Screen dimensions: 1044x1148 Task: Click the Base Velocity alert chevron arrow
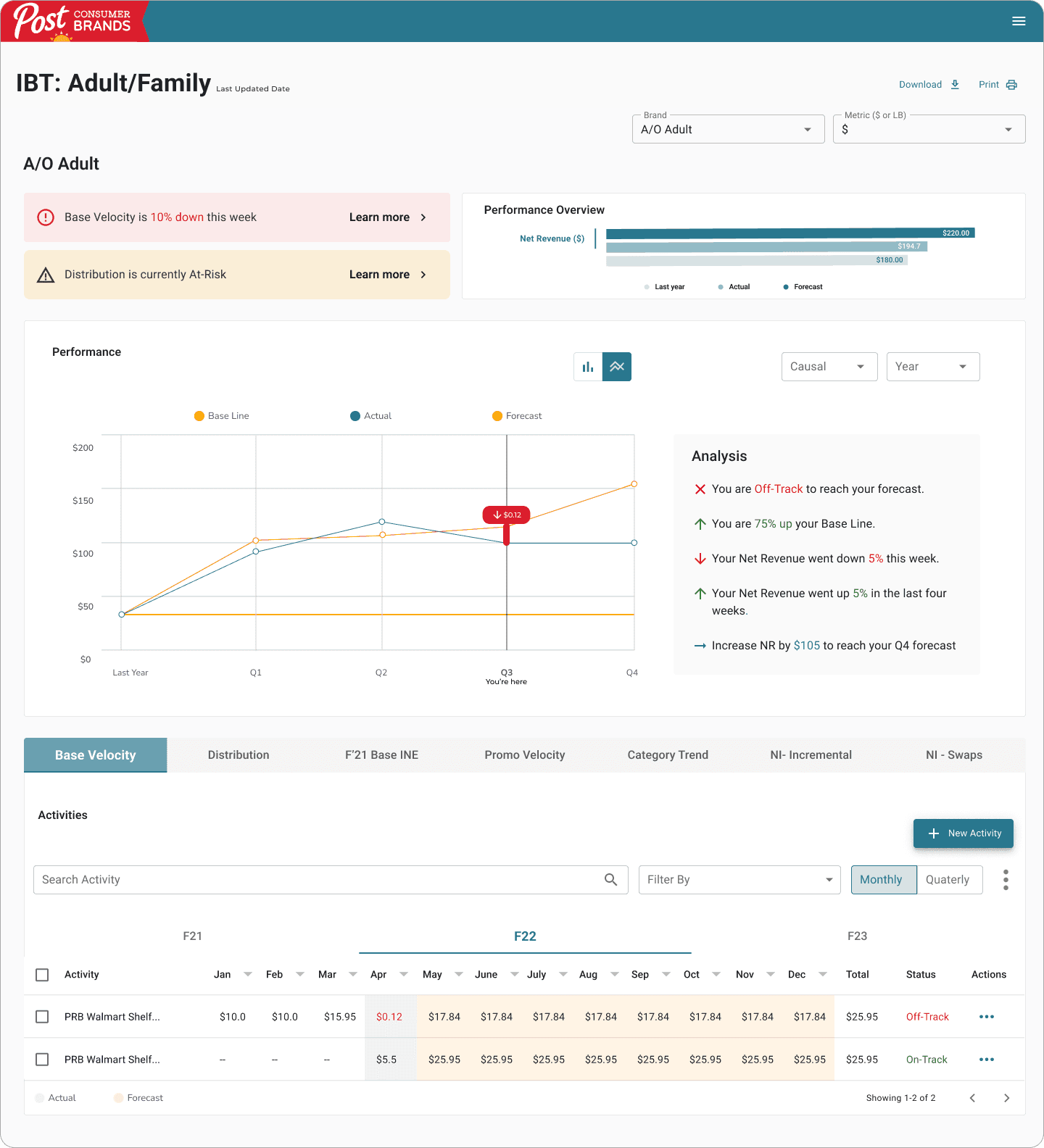(423, 217)
